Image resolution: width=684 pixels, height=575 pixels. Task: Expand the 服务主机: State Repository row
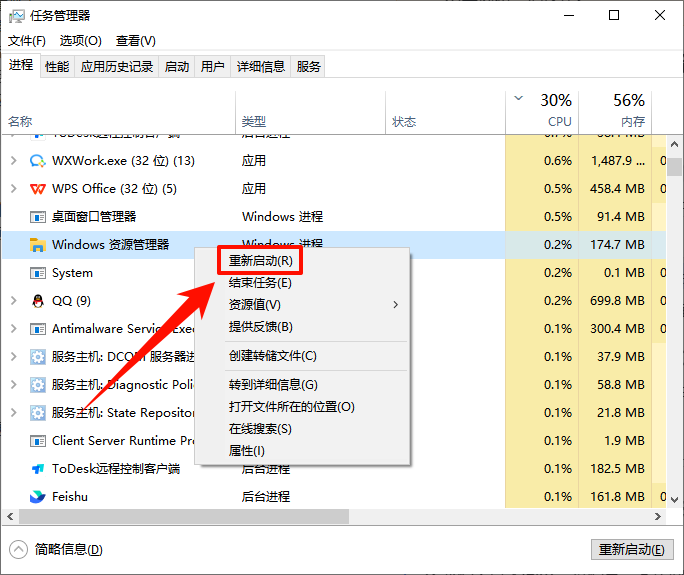tap(14, 413)
